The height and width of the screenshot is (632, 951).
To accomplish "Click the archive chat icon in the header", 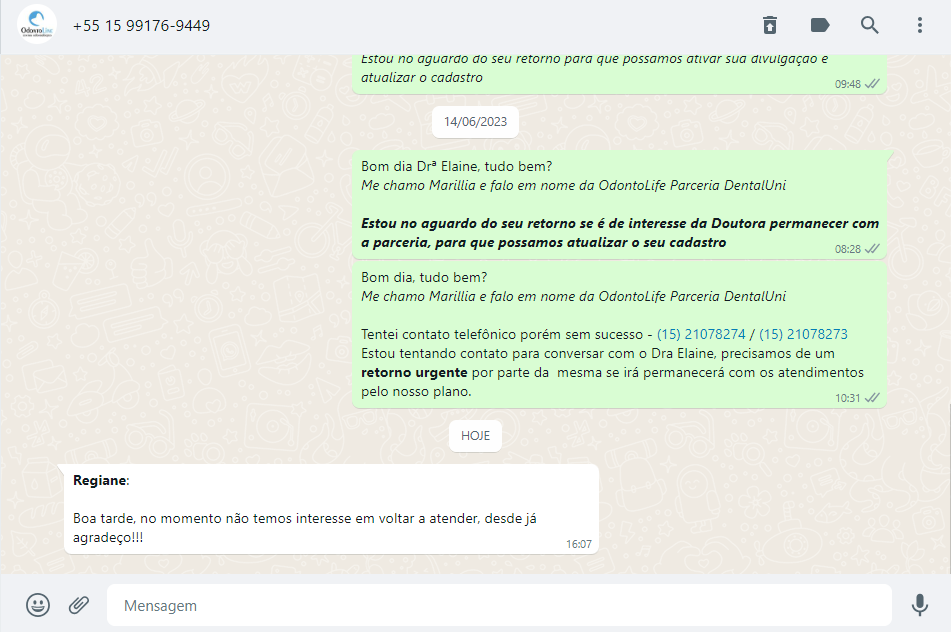I will [770, 25].
